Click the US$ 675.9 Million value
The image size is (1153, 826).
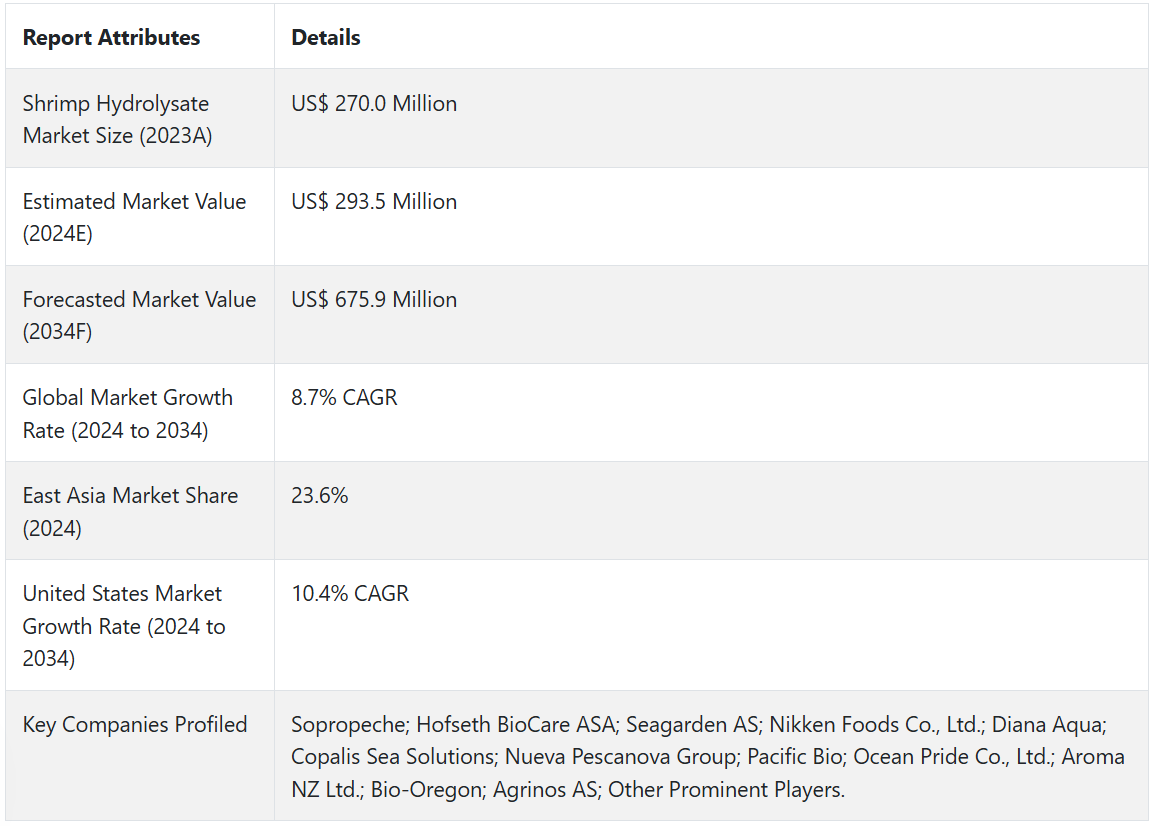[374, 300]
